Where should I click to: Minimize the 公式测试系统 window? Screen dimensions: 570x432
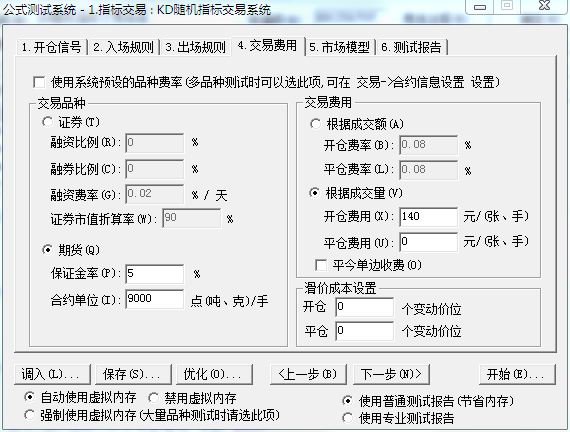[x=480, y=7]
